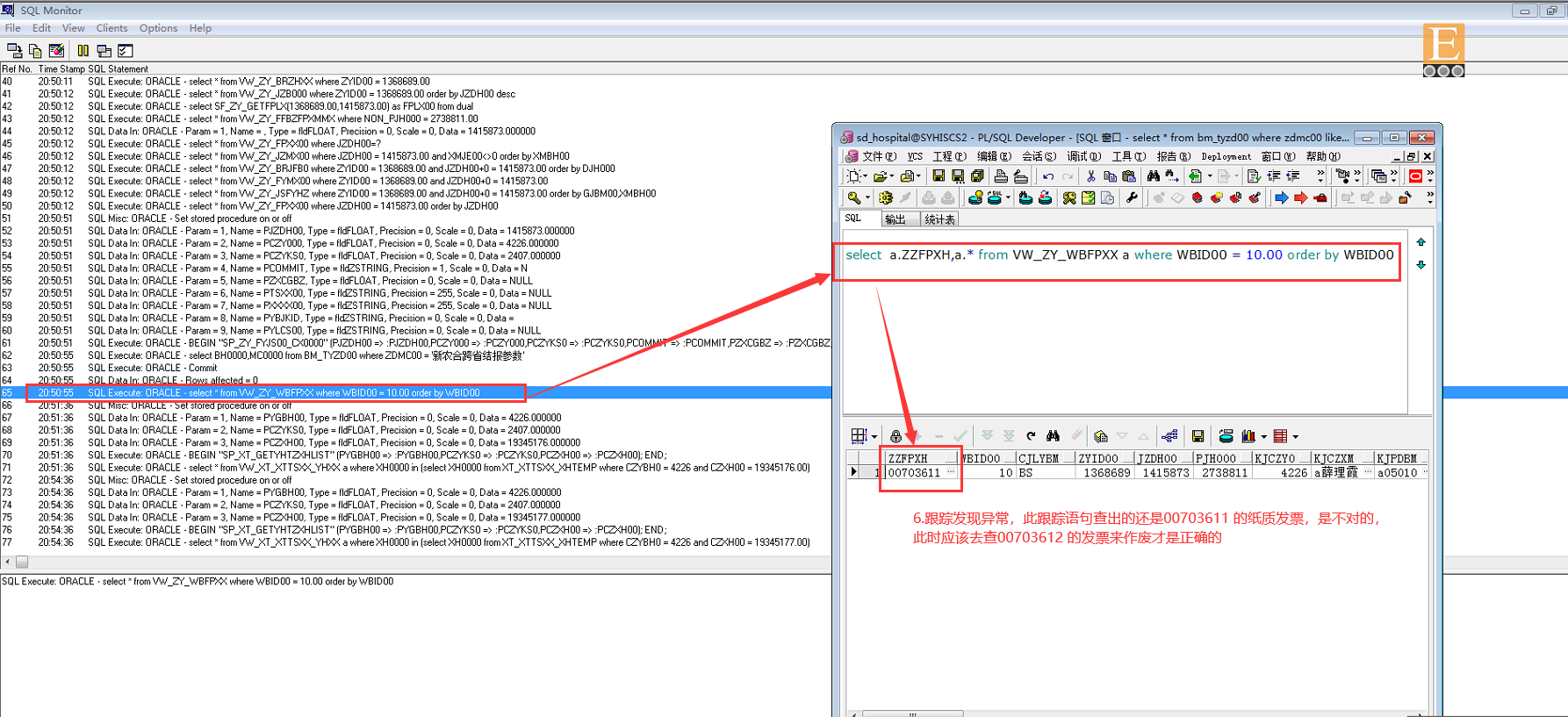Click the ZYID00 column header
The image size is (1568, 717).
tap(1104, 458)
